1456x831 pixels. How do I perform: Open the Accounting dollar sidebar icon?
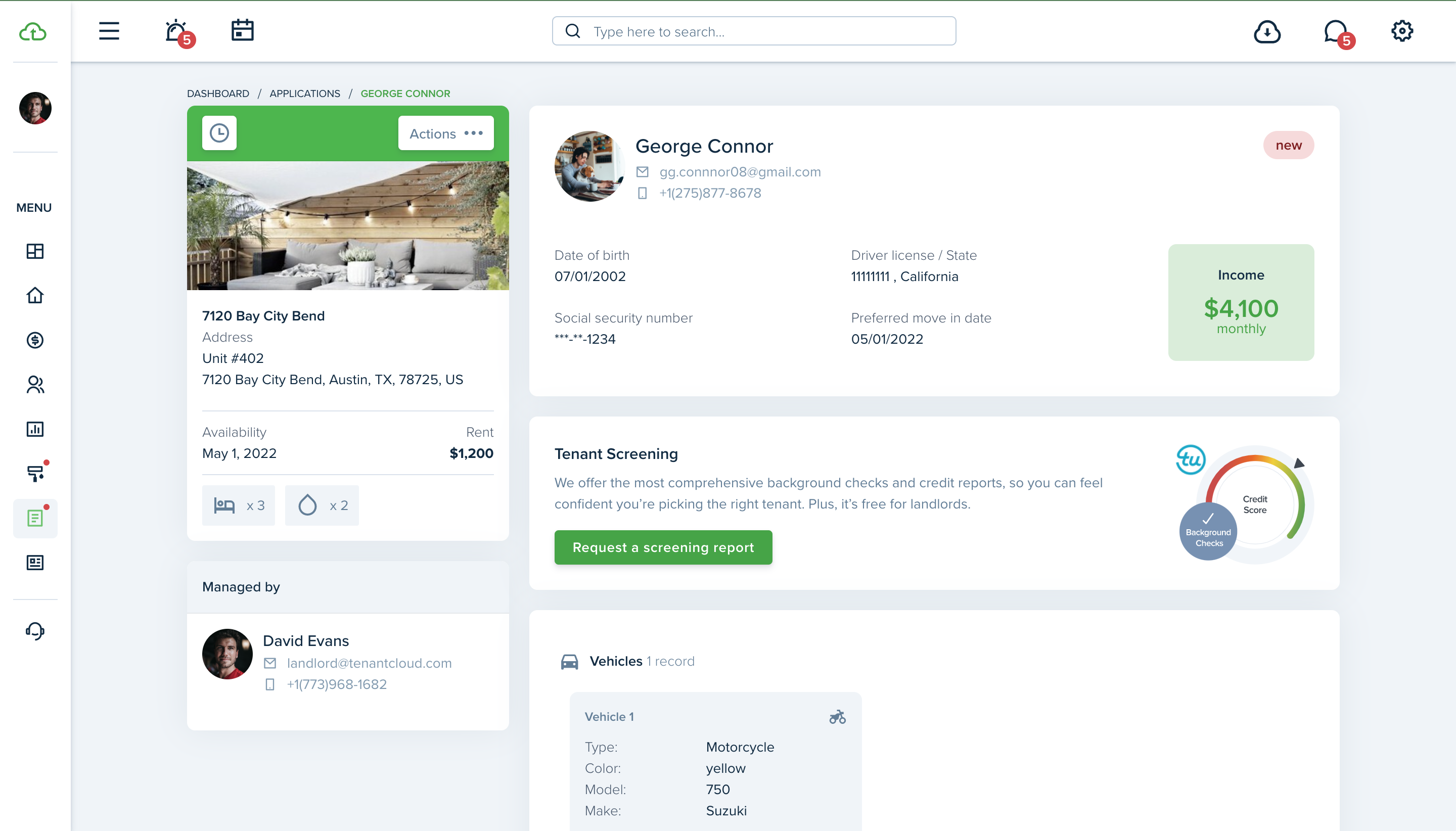coord(35,340)
